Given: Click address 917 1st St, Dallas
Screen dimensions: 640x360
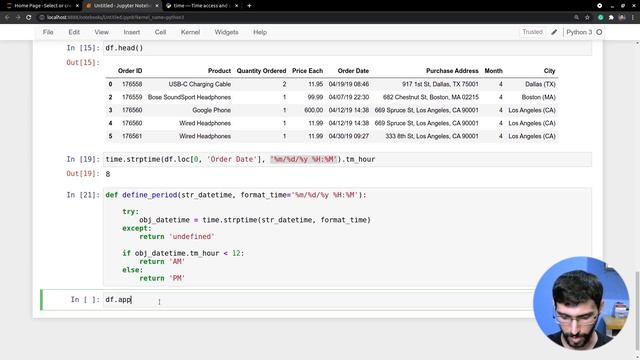Looking at the screenshot, I should pyautogui.click(x=440, y=84).
